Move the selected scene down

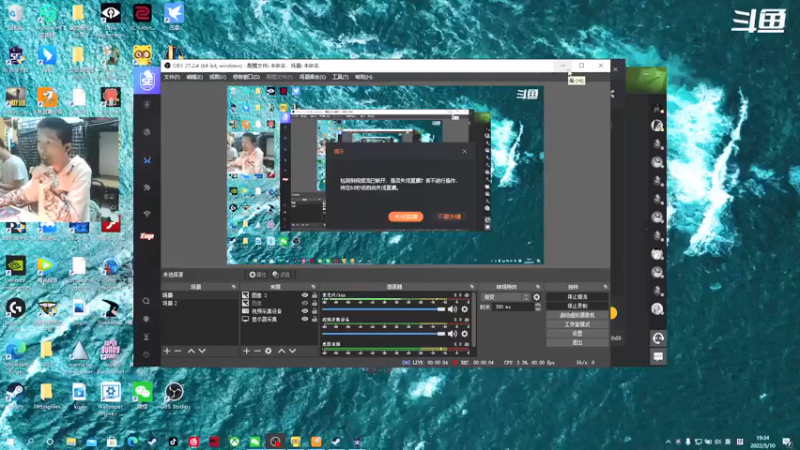point(202,351)
